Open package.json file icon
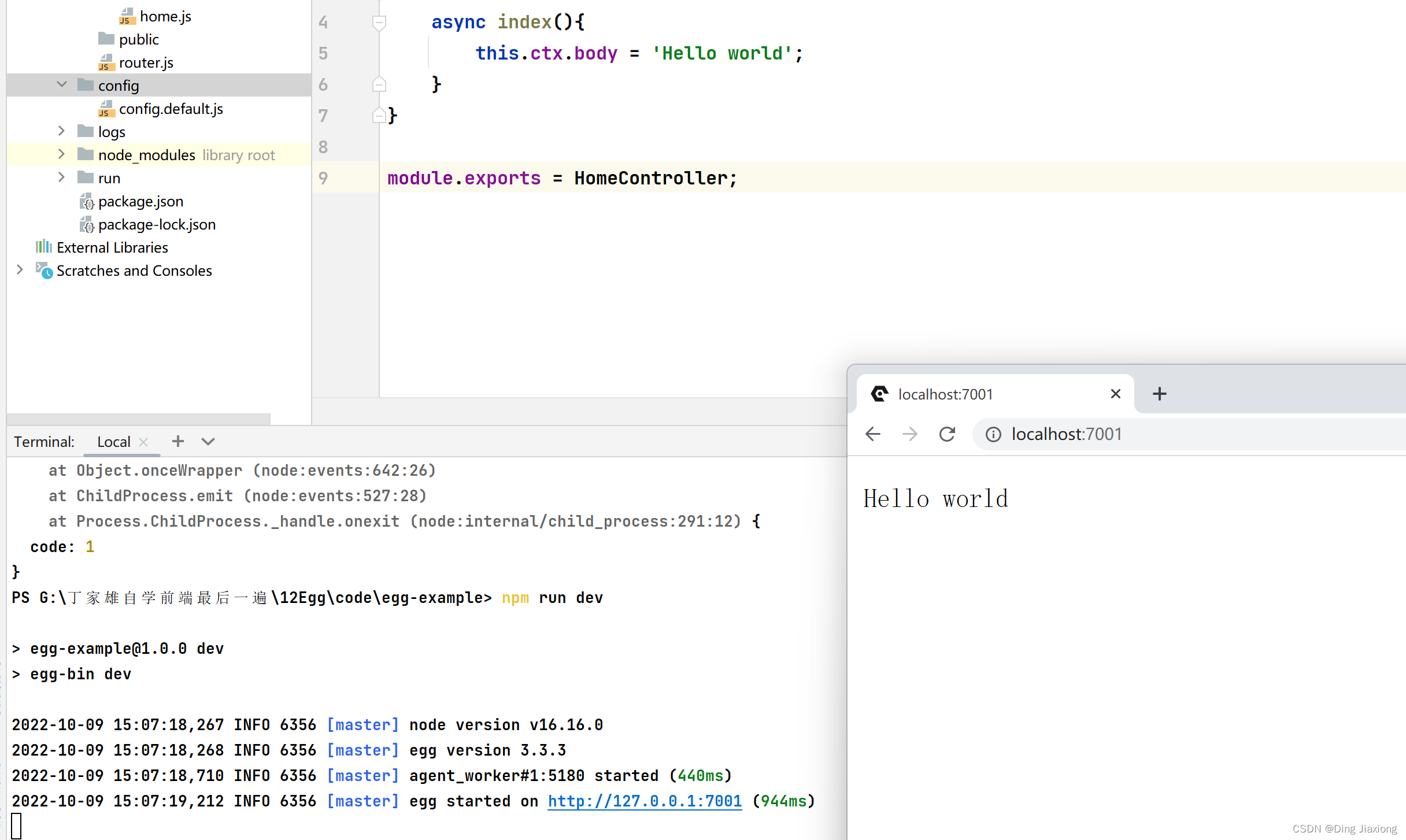 87,201
